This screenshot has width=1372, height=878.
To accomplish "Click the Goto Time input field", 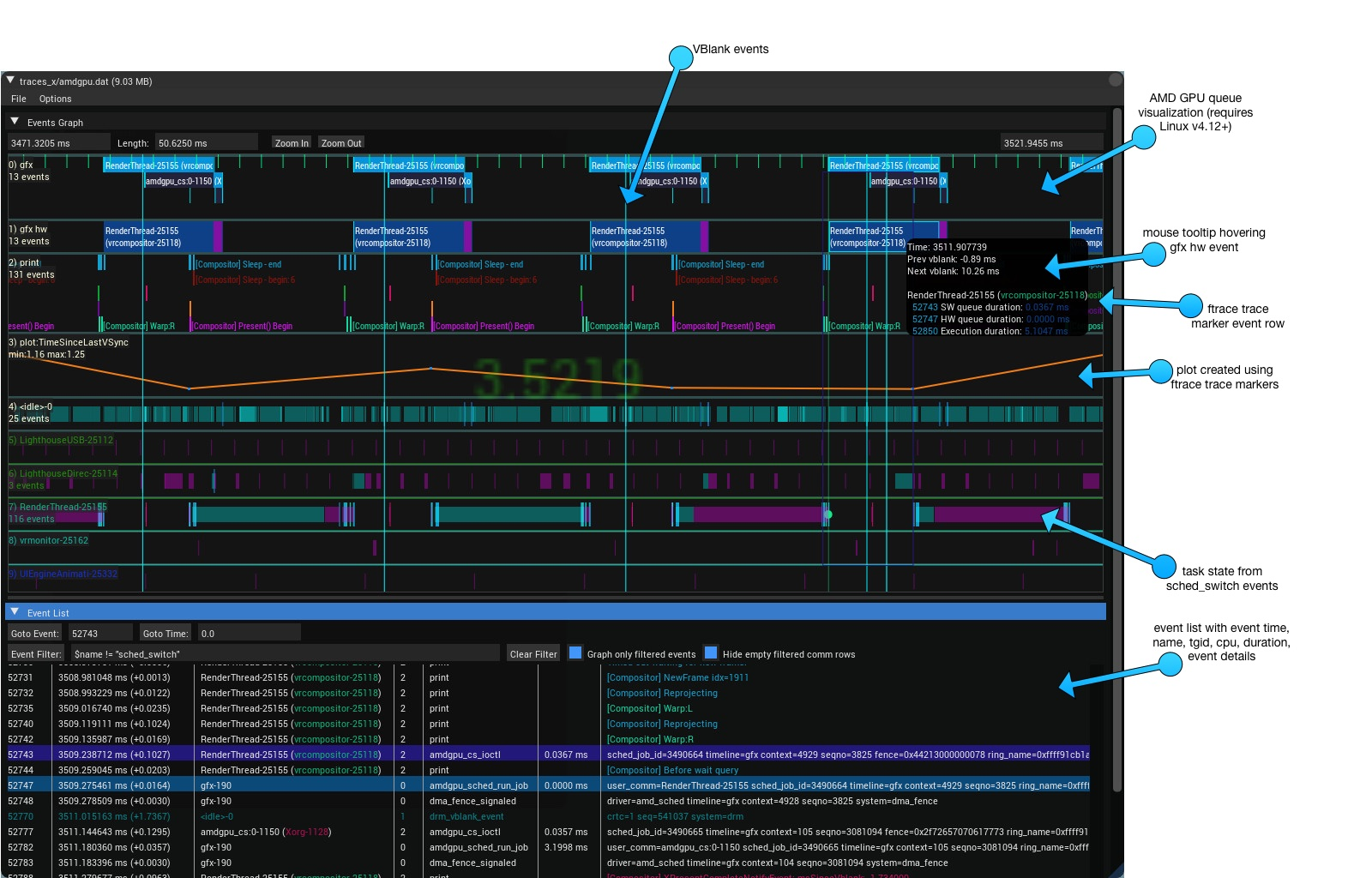I will pyautogui.click(x=249, y=633).
